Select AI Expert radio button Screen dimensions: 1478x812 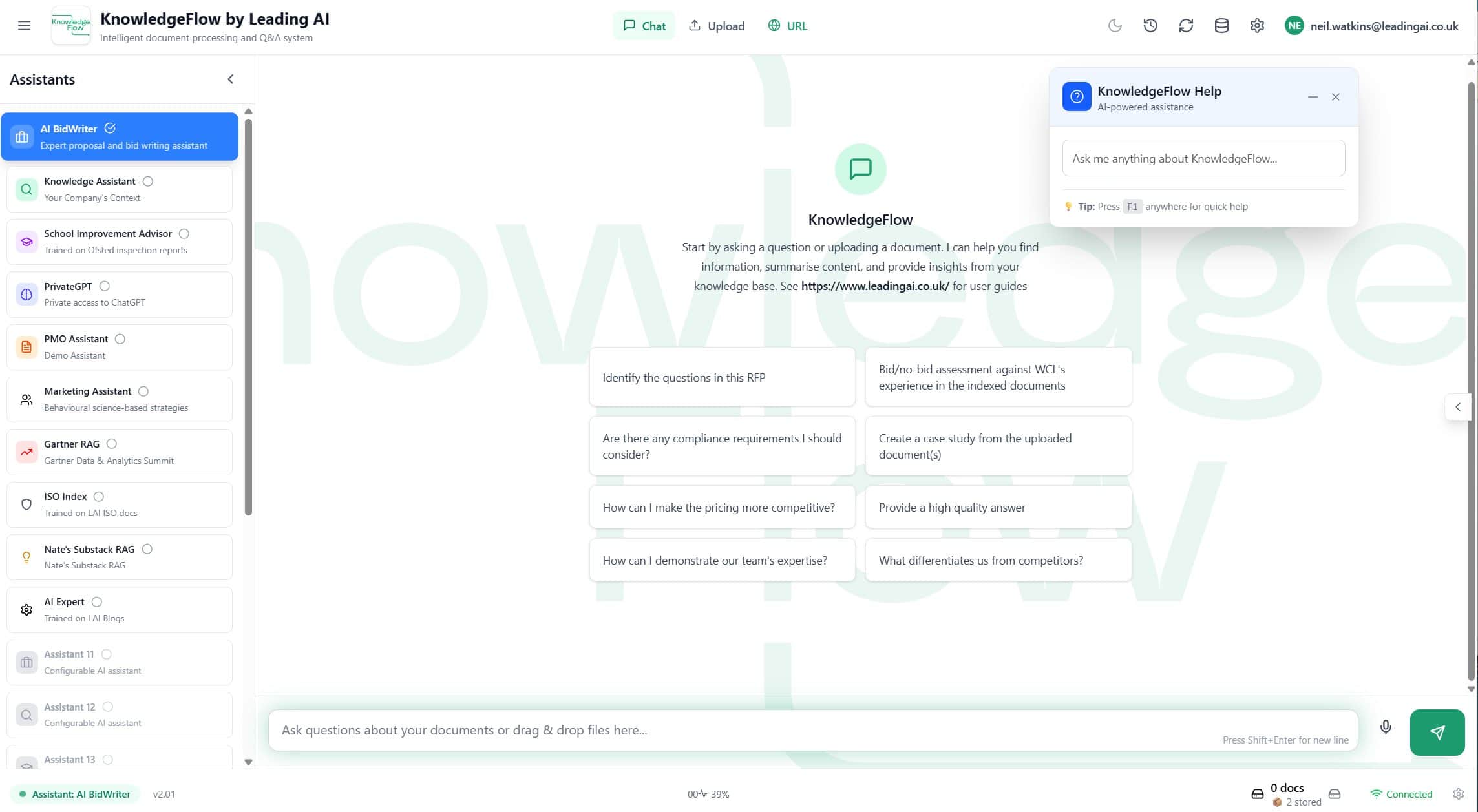[97, 602]
